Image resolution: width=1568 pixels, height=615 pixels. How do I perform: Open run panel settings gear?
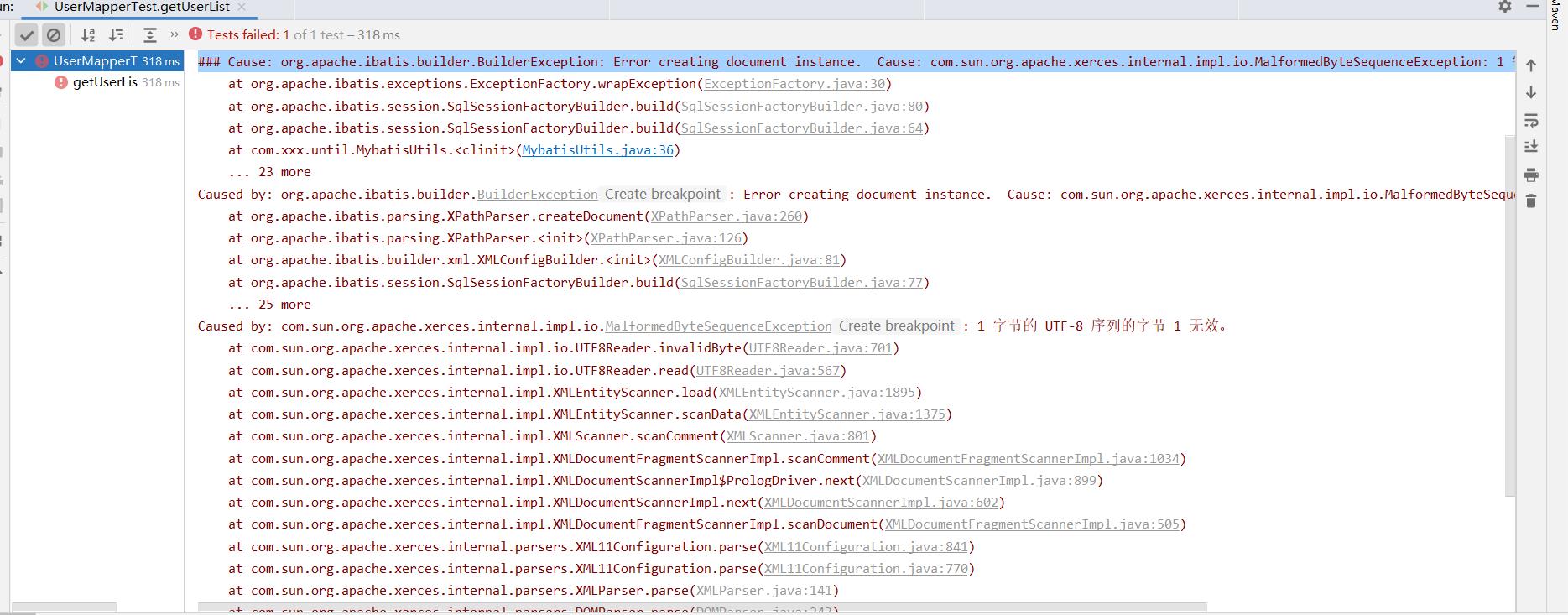pyautogui.click(x=1505, y=7)
